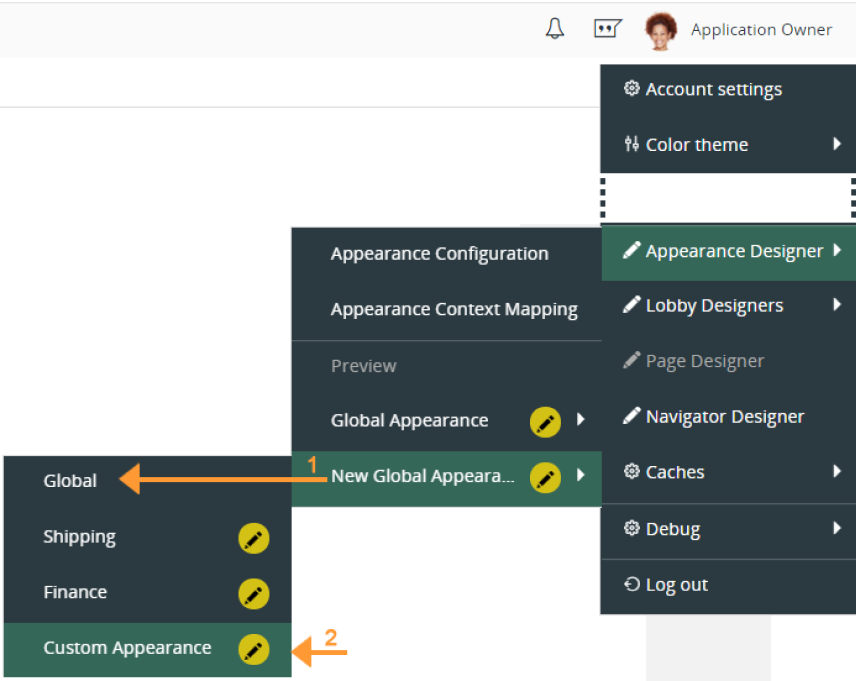Expand the Lobby Designers submenu arrow
This screenshot has height=681, width=856.
click(x=837, y=305)
